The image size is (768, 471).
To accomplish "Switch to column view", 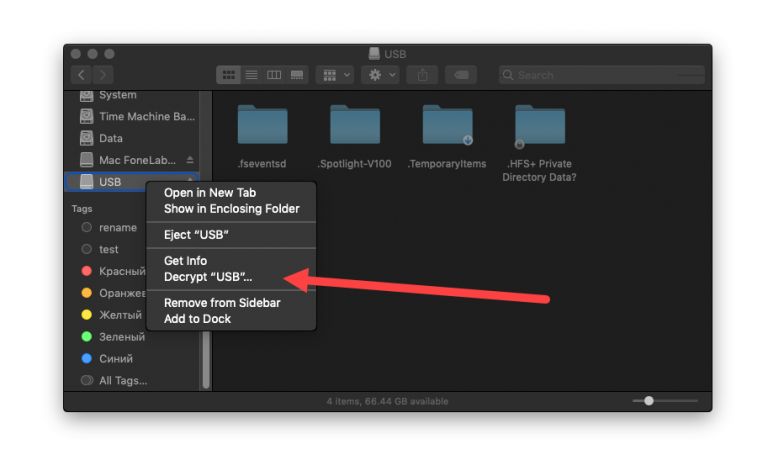I will tap(274, 75).
